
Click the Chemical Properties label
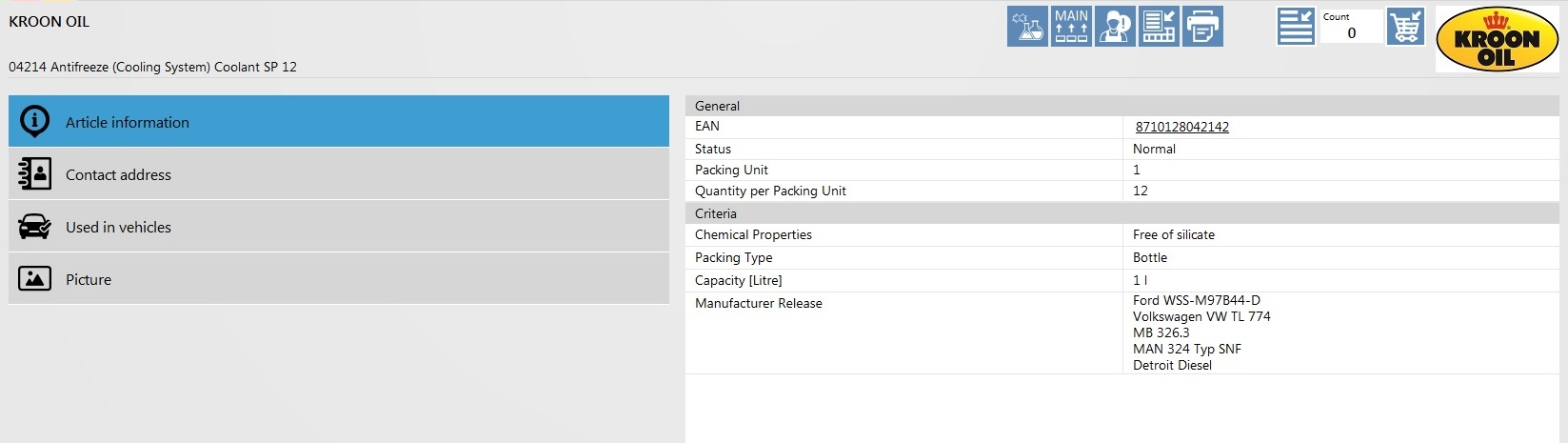pyautogui.click(x=753, y=234)
